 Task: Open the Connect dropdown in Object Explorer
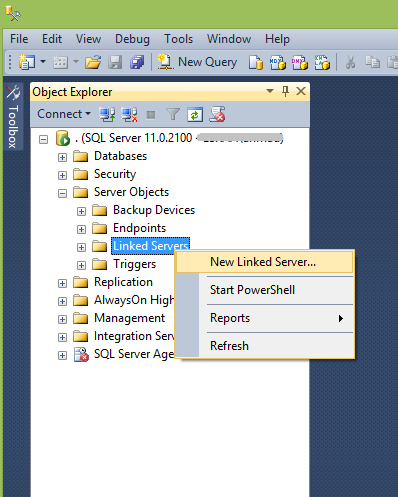coord(64,114)
